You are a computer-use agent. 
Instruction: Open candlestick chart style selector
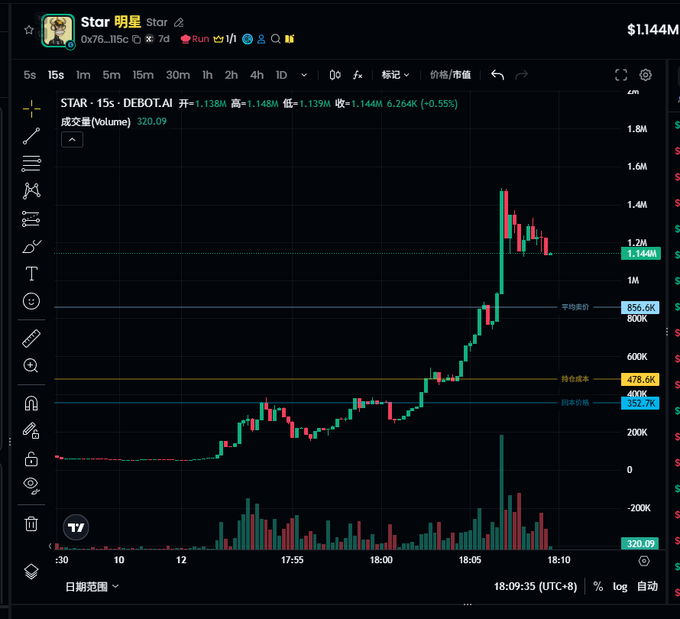pyautogui.click(x=335, y=75)
